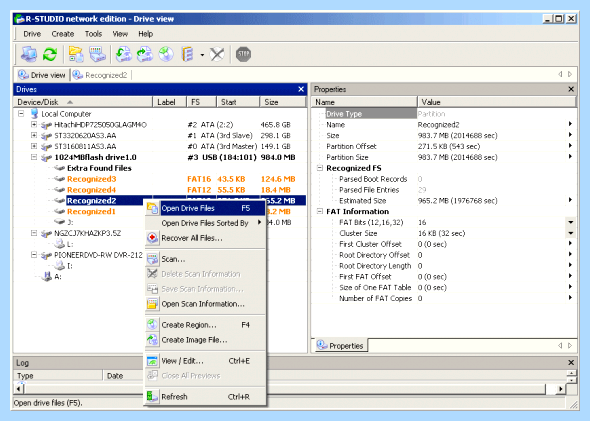The width and height of the screenshot is (590, 421).
Task: Switch to the Recognized2 tab
Action: click(x=100, y=75)
